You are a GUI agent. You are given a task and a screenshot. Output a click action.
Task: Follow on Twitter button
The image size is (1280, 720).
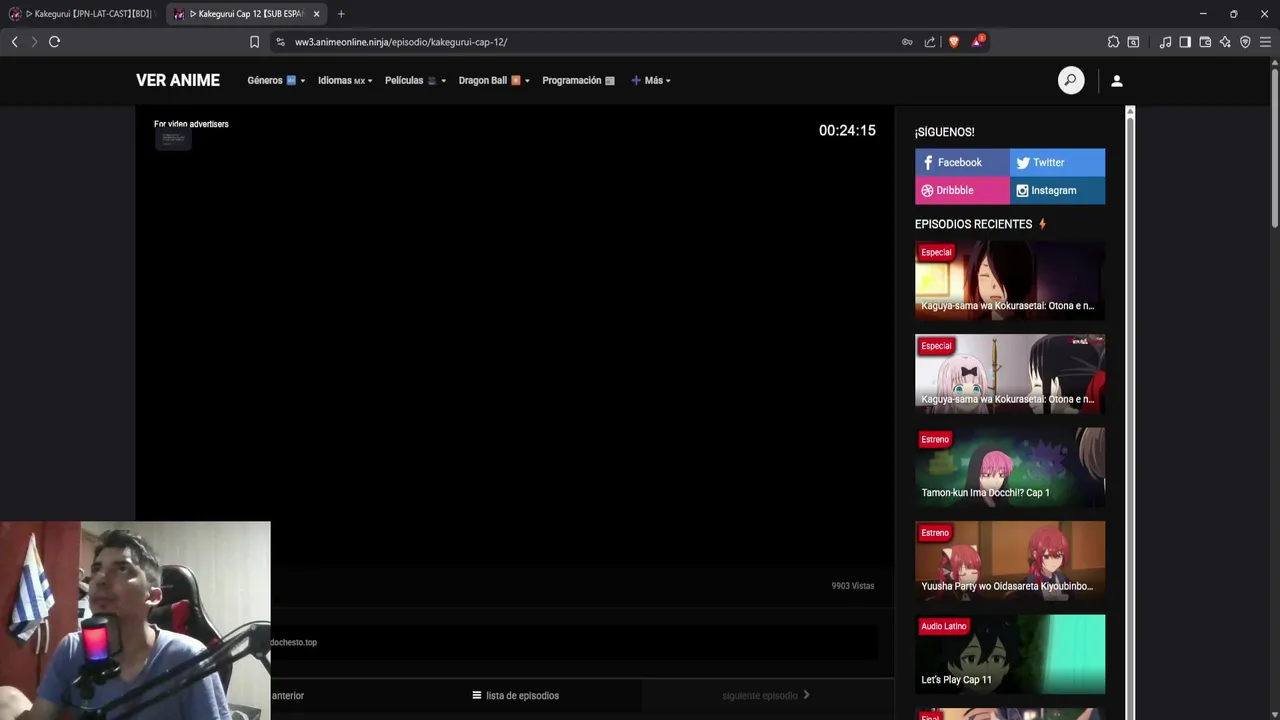1057,163
